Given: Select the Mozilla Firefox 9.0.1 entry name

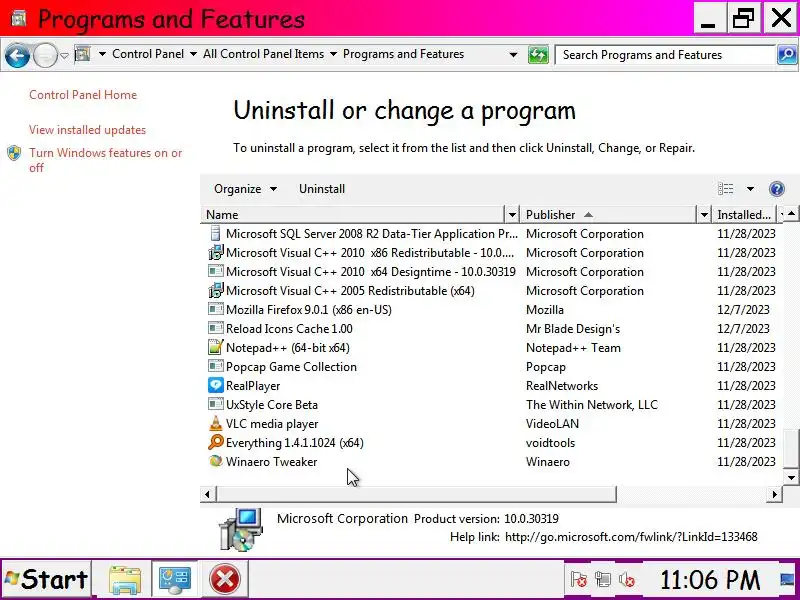Looking at the screenshot, I should 309,310.
